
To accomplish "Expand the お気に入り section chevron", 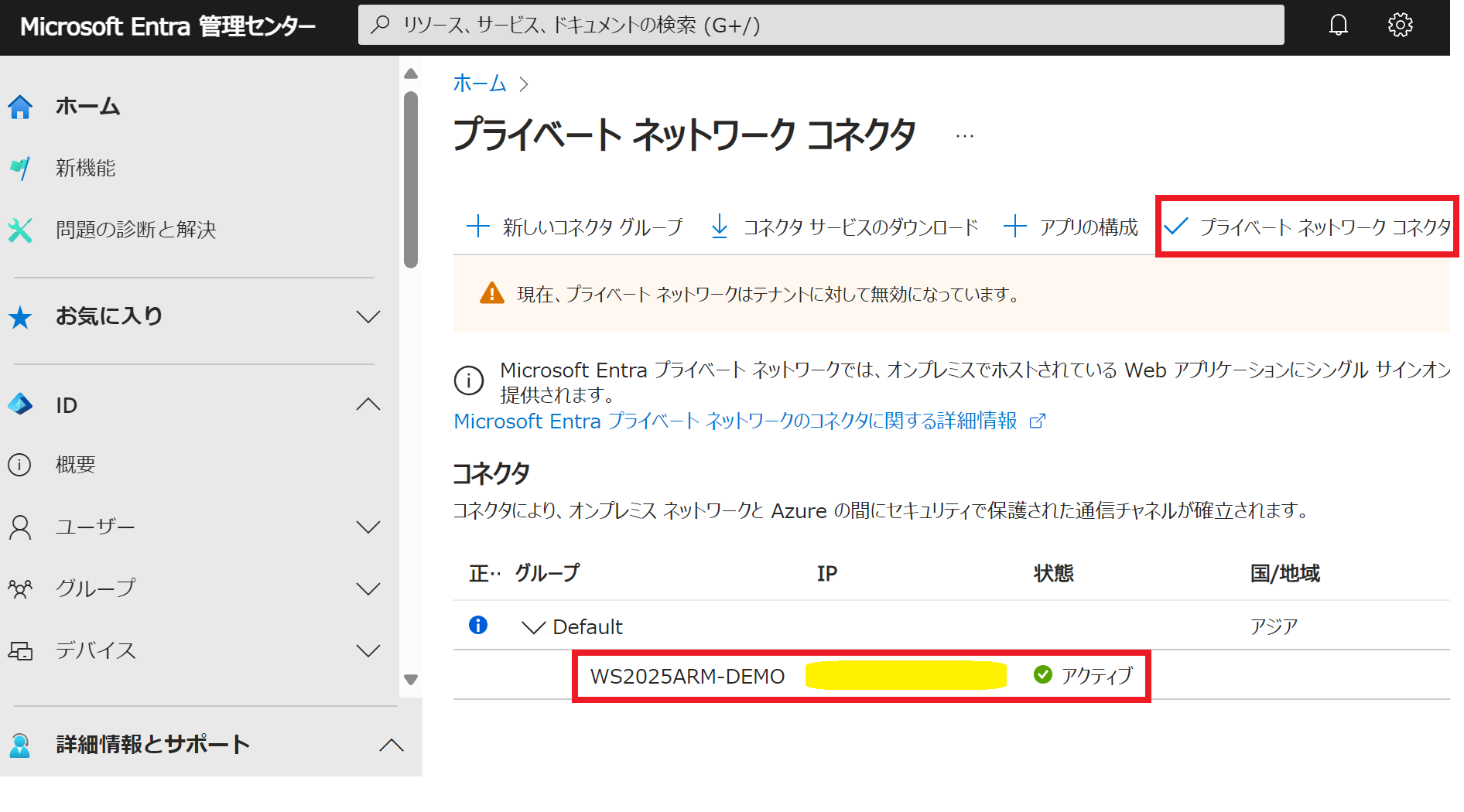I will tap(368, 317).
